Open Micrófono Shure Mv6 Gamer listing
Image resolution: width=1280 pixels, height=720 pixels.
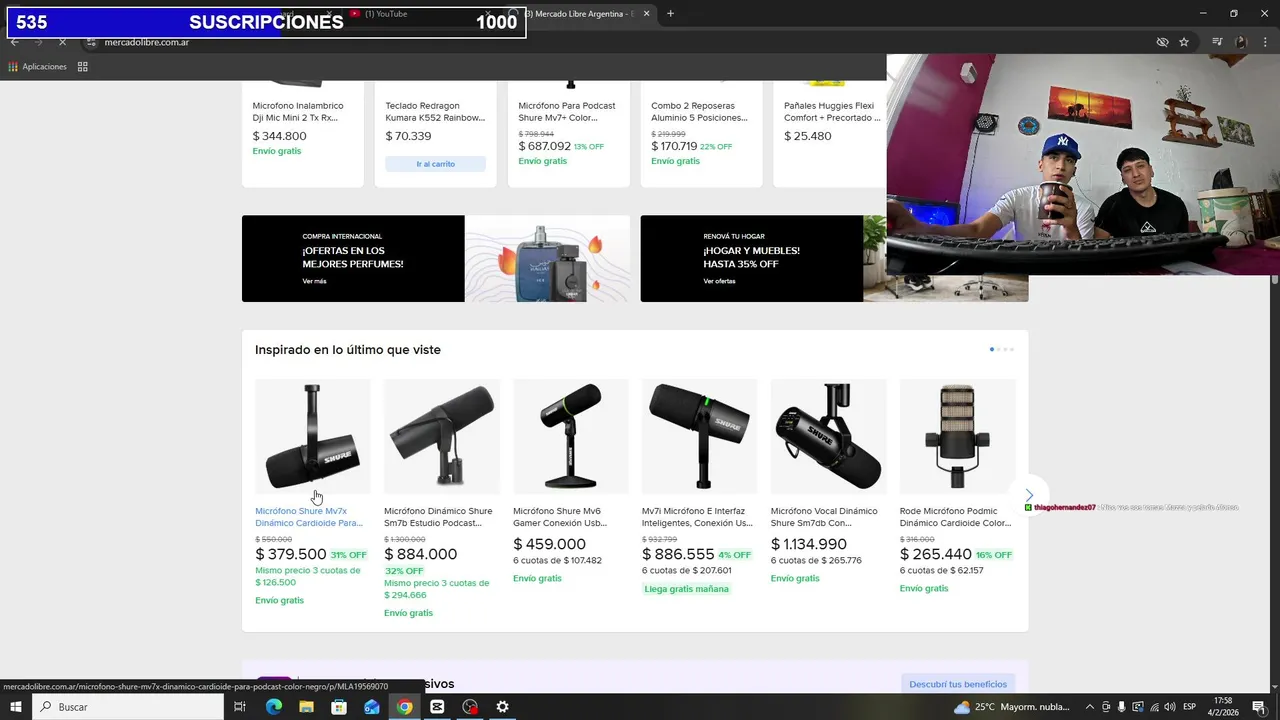tap(560, 517)
